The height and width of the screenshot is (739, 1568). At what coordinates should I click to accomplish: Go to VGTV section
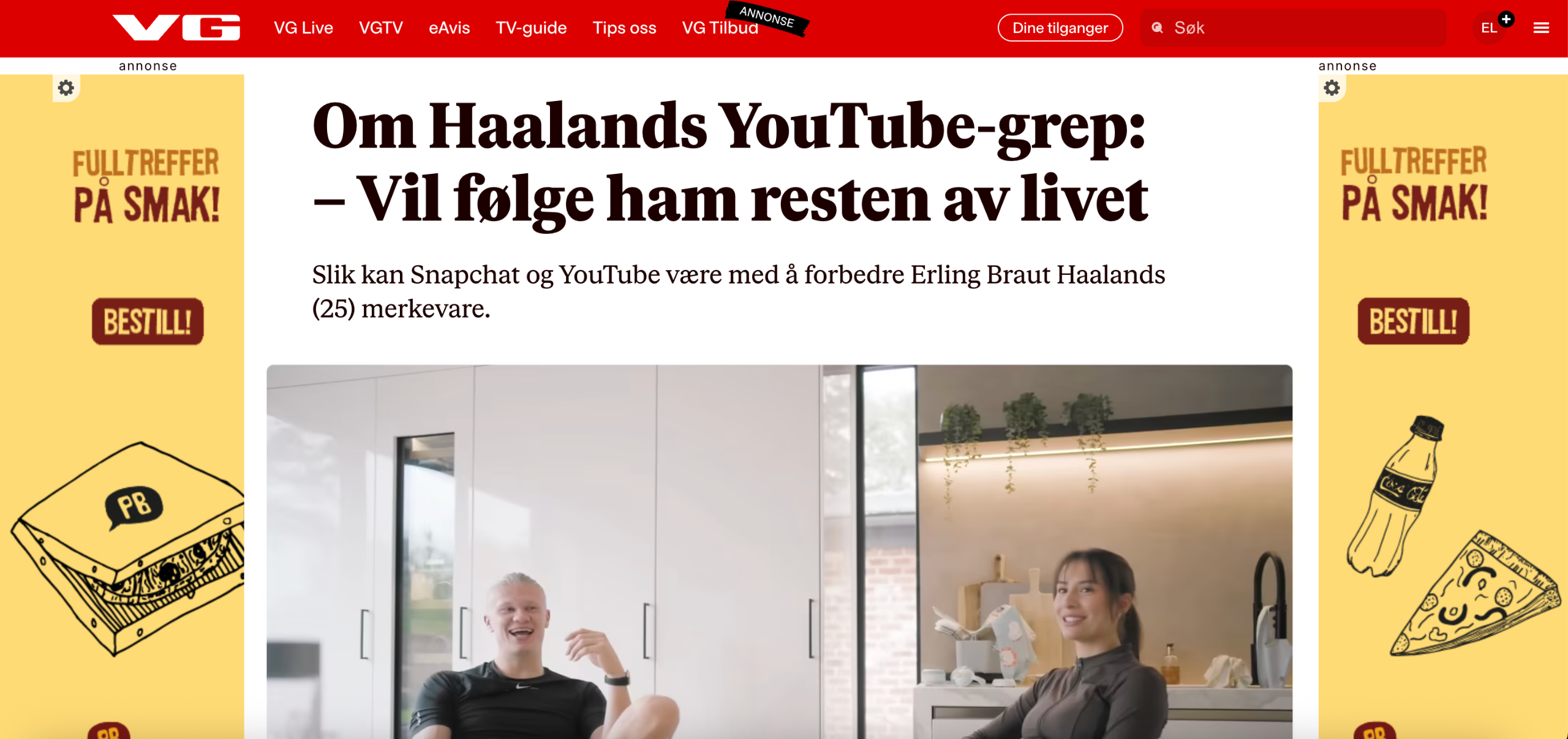point(381,28)
